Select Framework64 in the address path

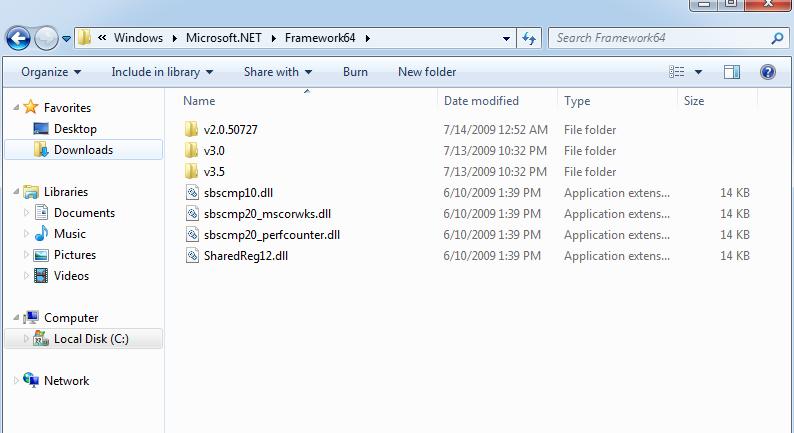pyautogui.click(x=320, y=37)
